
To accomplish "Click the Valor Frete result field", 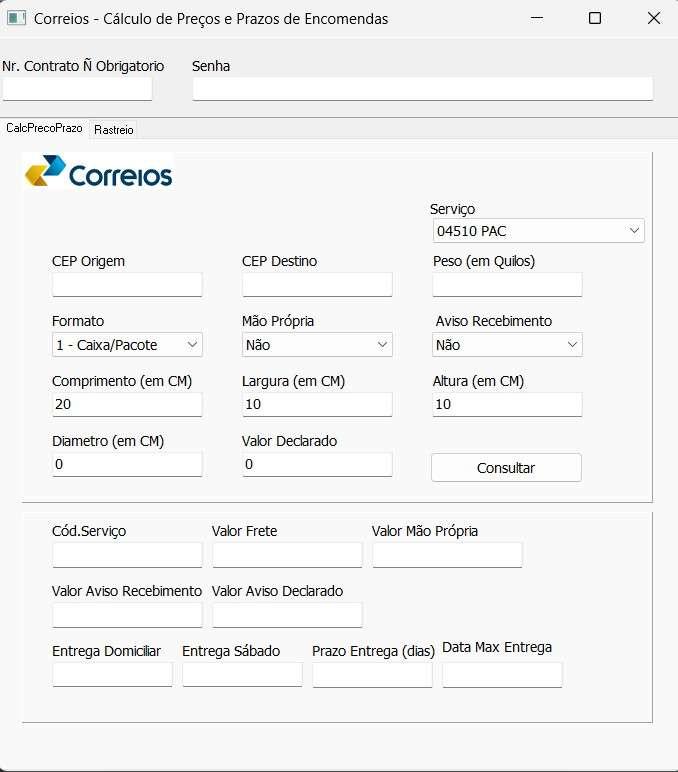I will (x=287, y=555).
